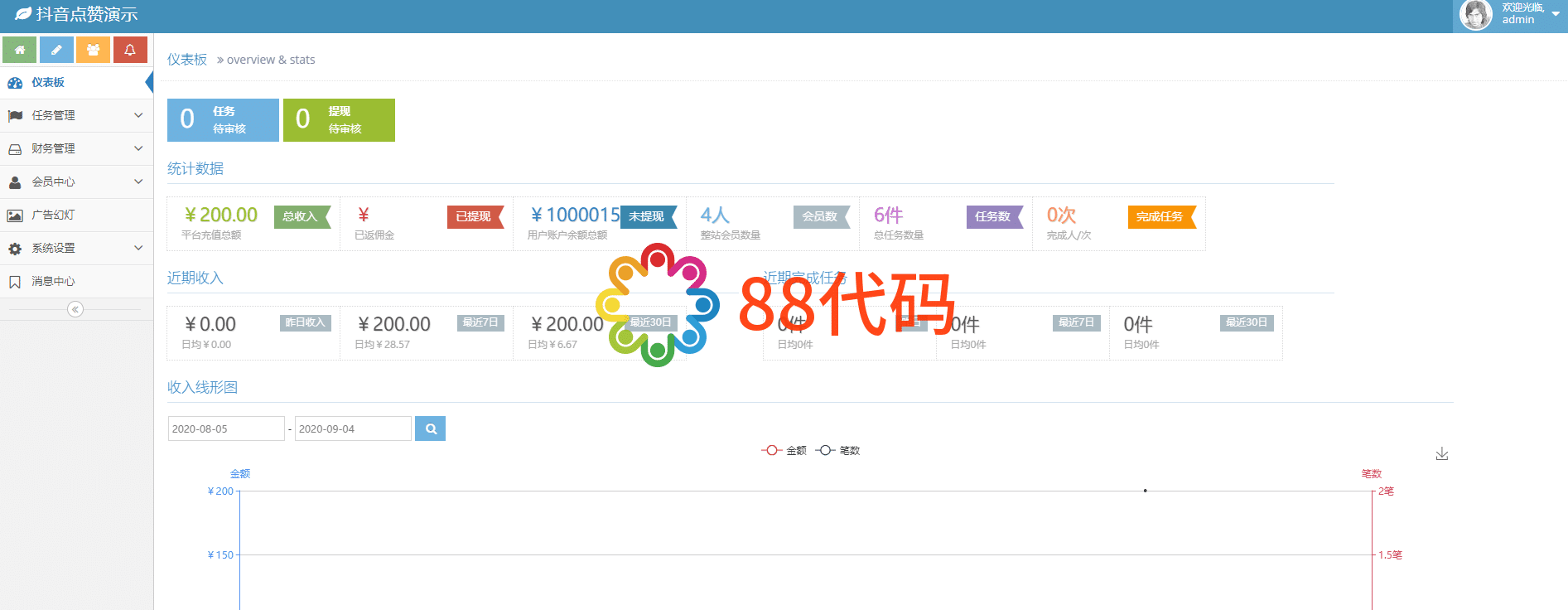
Task: Click the 日均￥28.57 text
Action: (382, 345)
